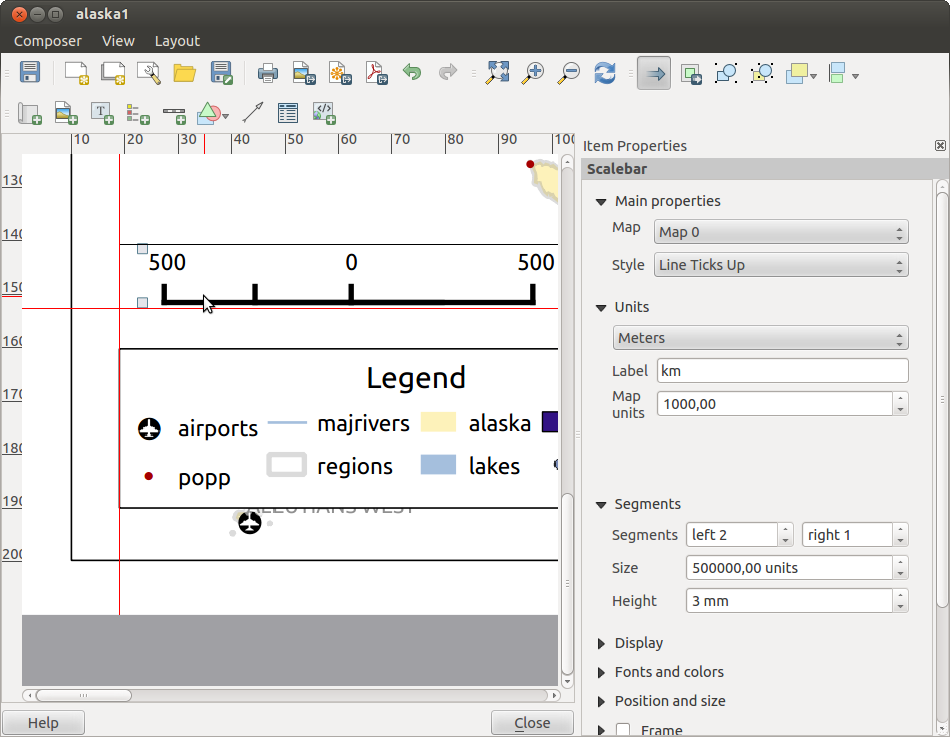
Task: Choose the Add new legend tool
Action: click(x=138, y=113)
